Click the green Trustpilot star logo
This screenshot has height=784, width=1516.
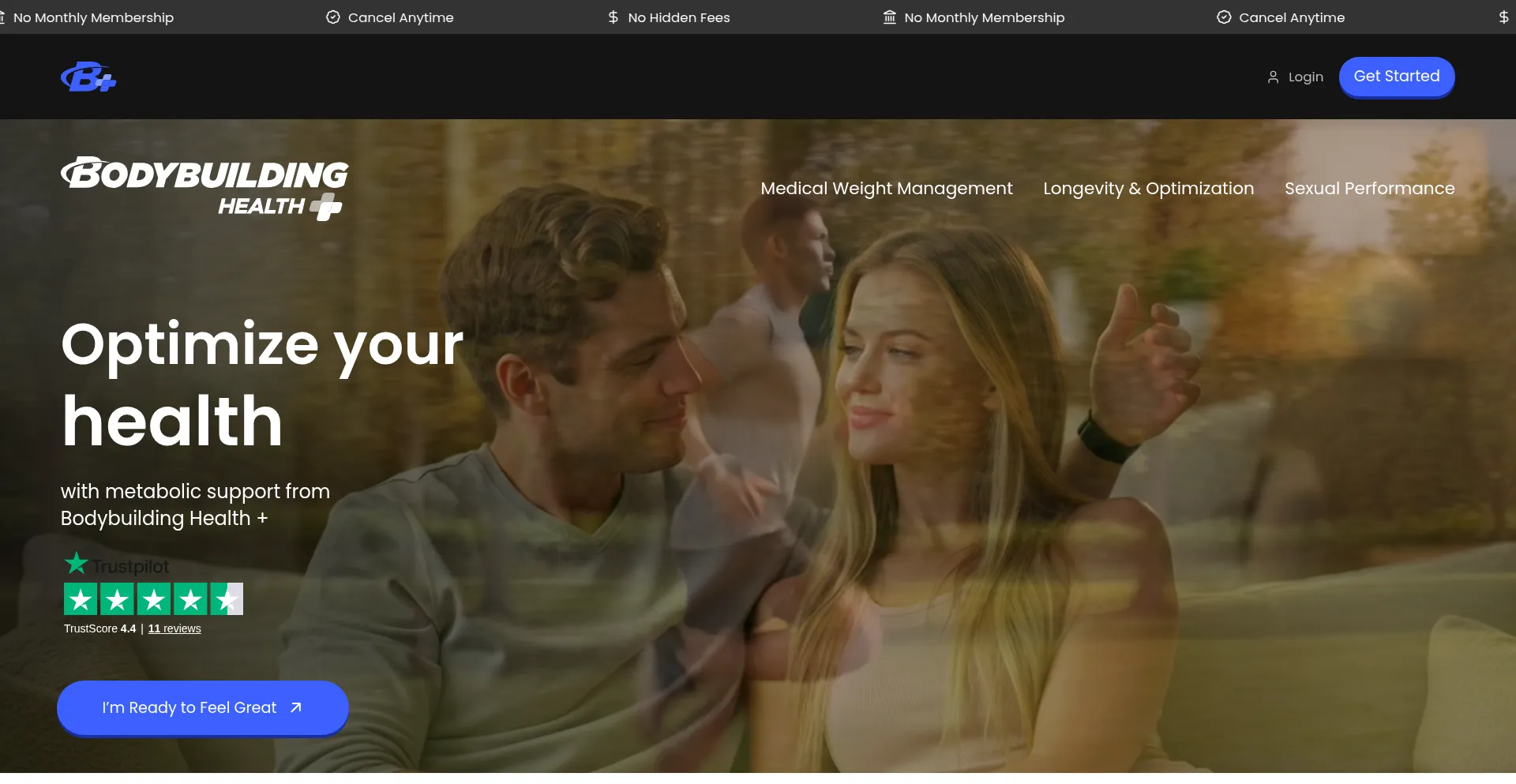[x=77, y=564]
